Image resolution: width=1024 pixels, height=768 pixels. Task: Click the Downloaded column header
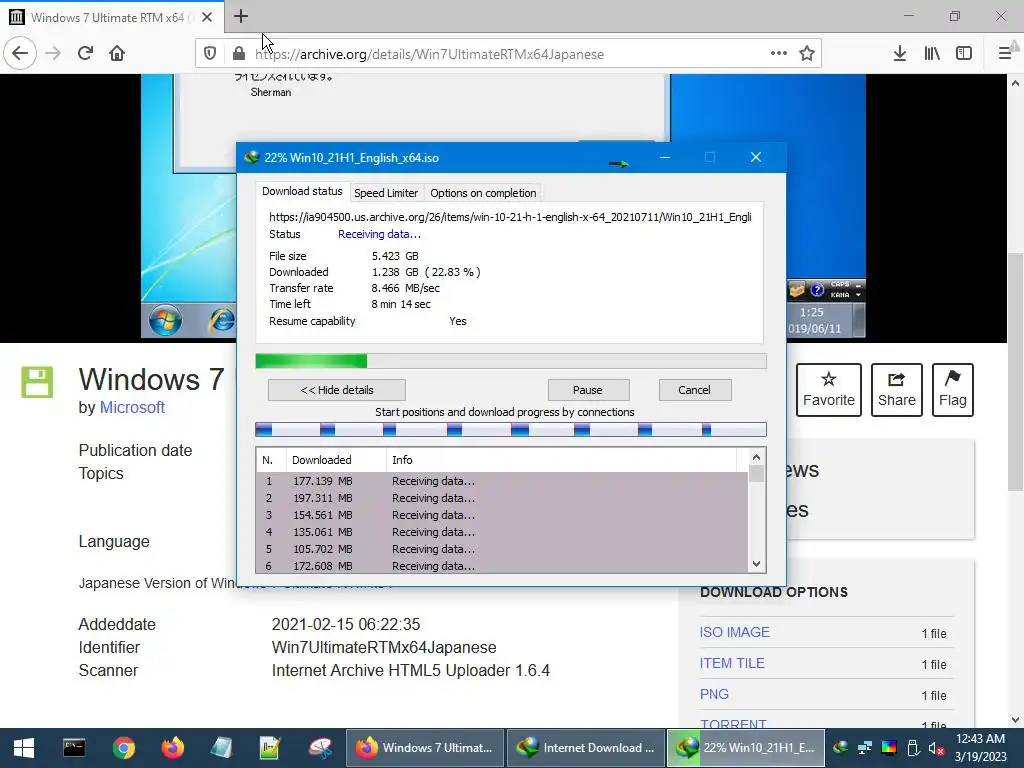(336, 460)
